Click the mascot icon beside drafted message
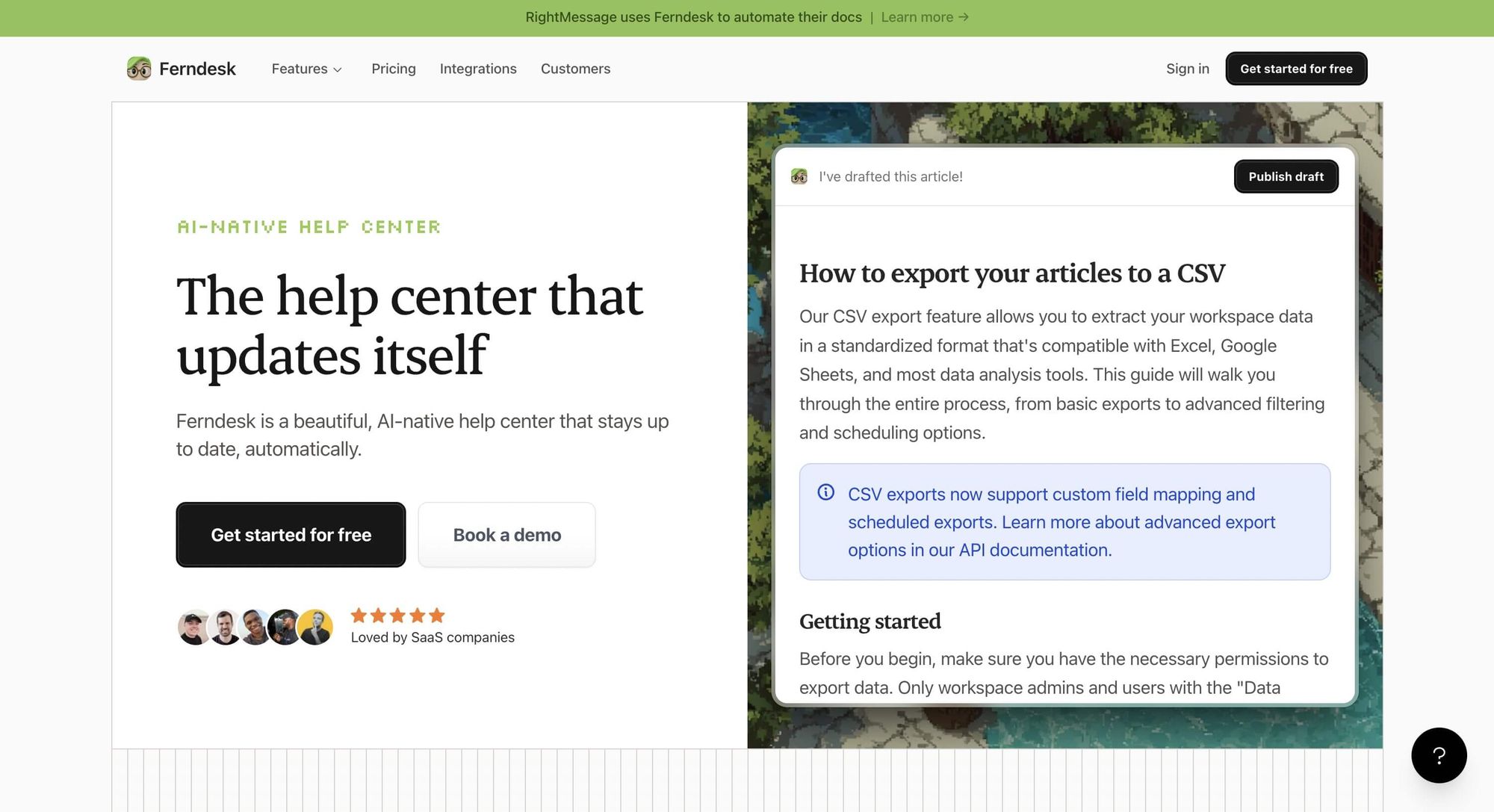The width and height of the screenshot is (1494, 812). point(799,177)
